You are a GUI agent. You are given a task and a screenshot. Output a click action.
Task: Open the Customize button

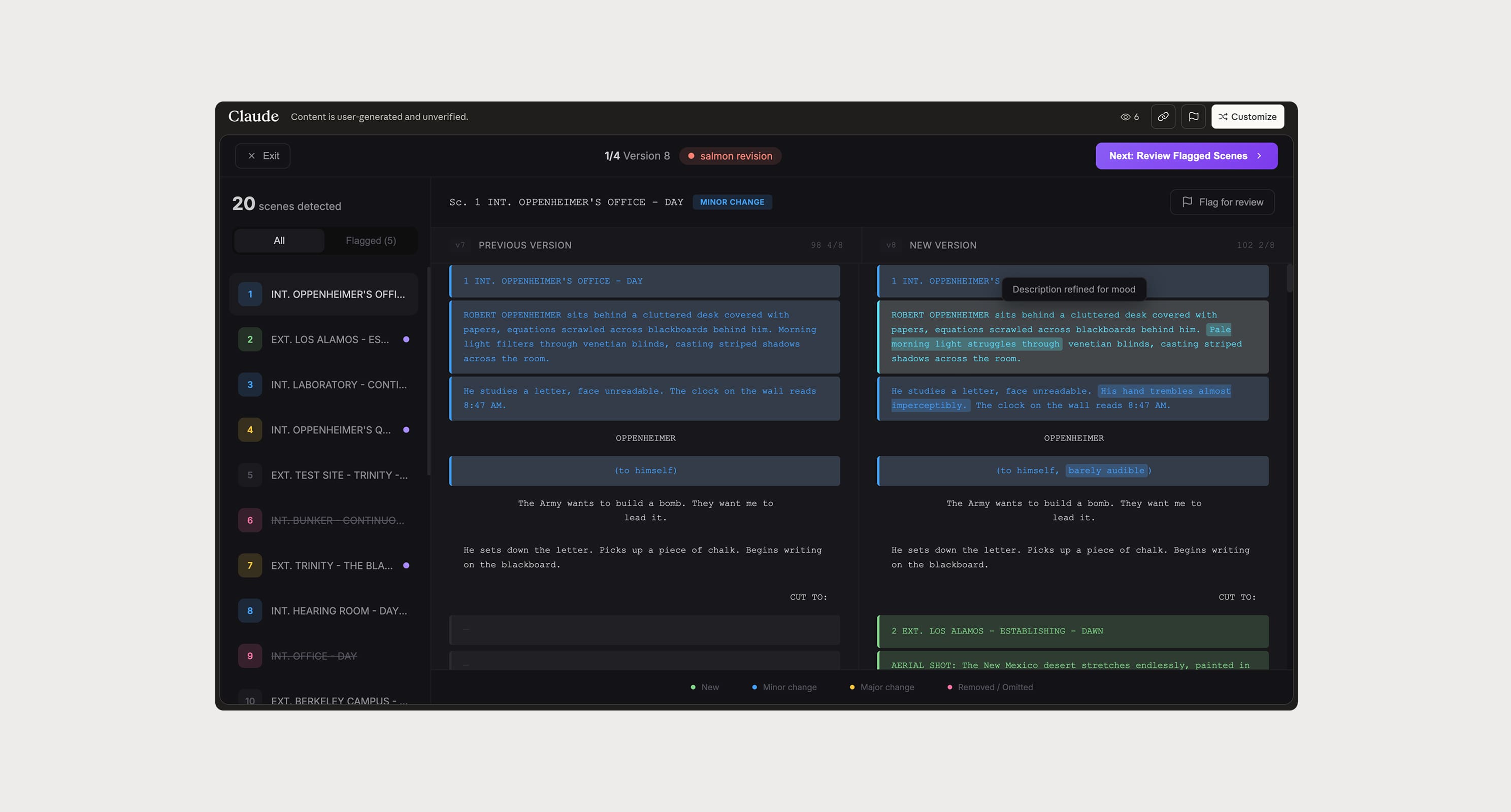[x=1247, y=117]
